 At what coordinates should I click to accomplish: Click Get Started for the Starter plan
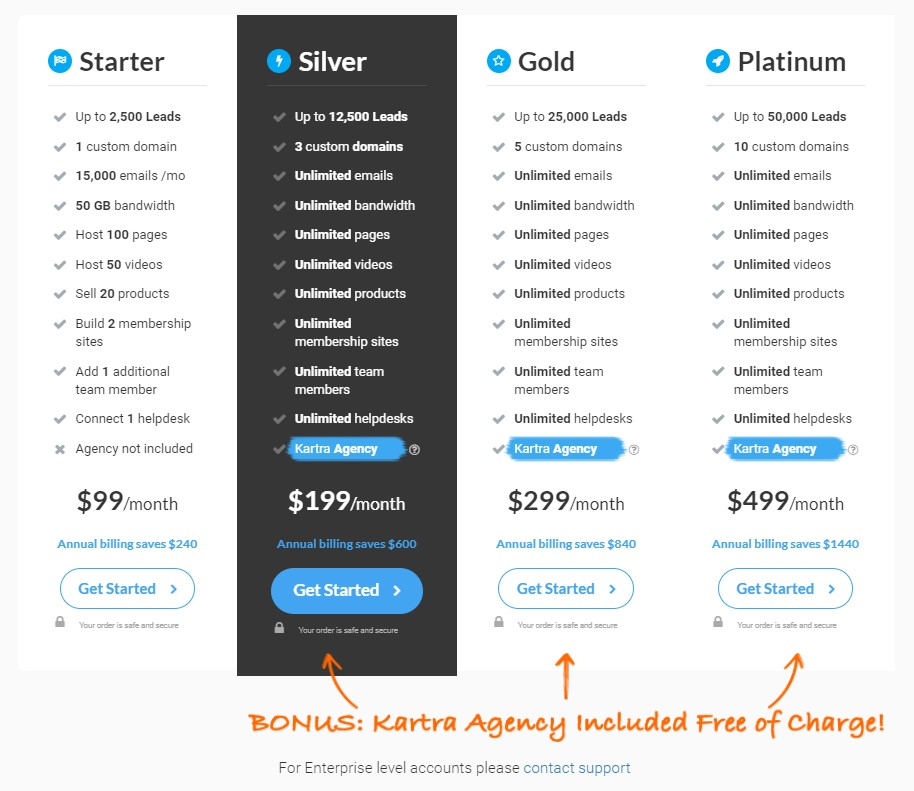pyautogui.click(x=127, y=589)
